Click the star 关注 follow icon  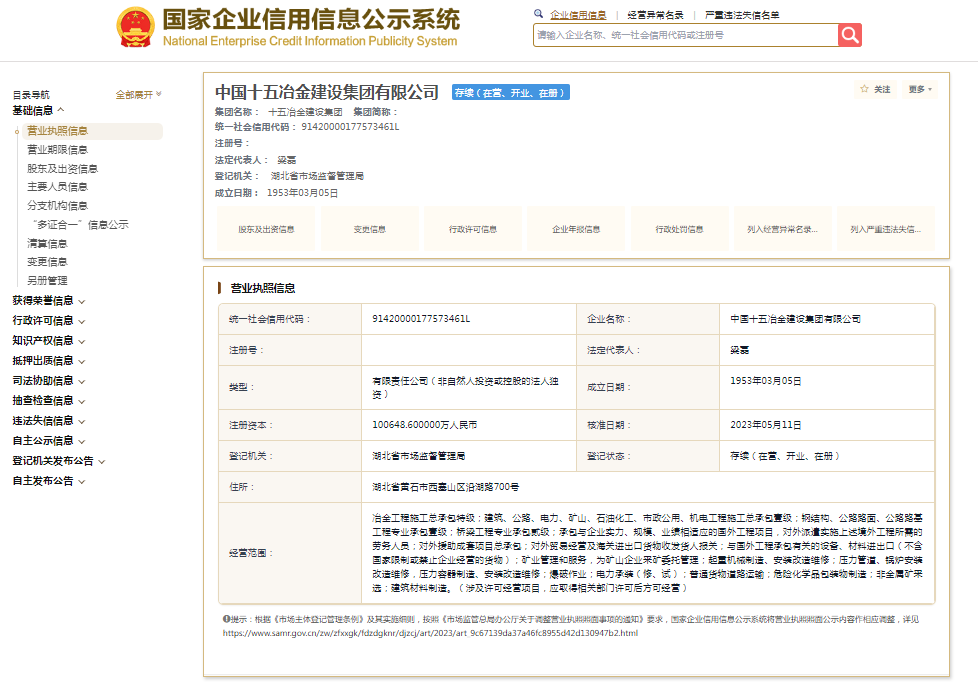(865, 89)
